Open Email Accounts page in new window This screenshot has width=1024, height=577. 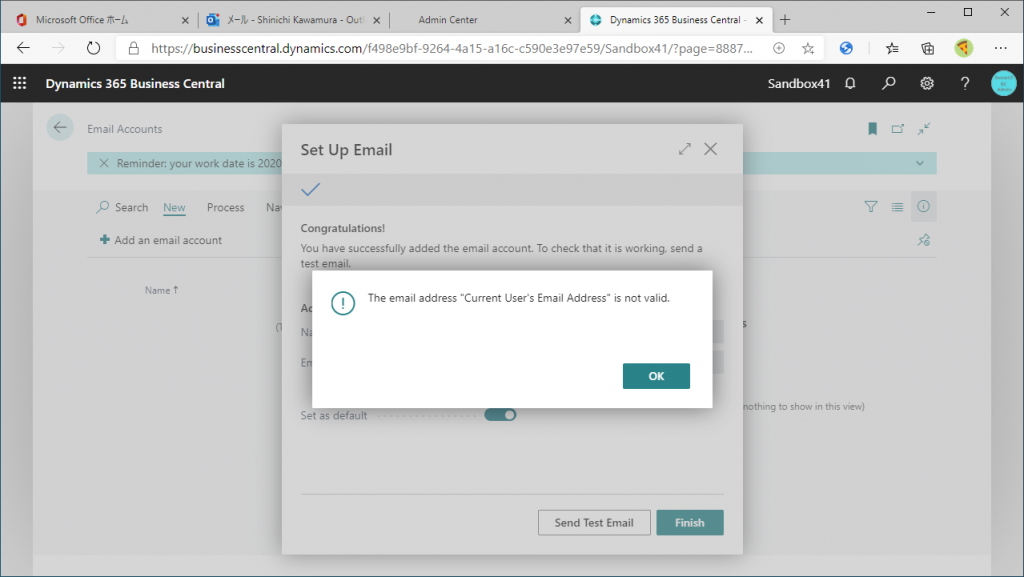(898, 129)
